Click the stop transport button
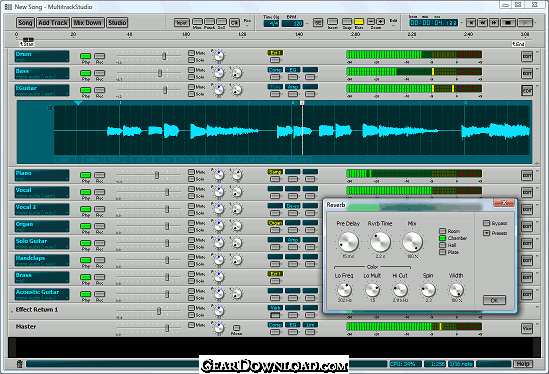549x374 pixels. click(508, 23)
